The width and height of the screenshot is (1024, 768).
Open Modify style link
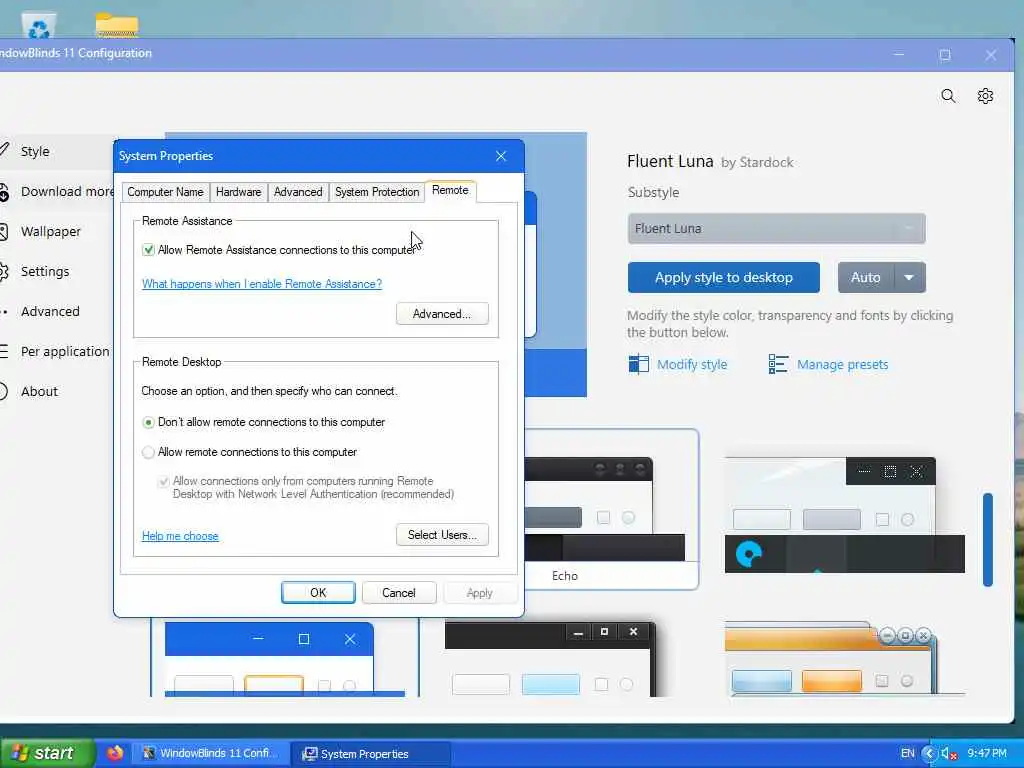[x=692, y=364]
